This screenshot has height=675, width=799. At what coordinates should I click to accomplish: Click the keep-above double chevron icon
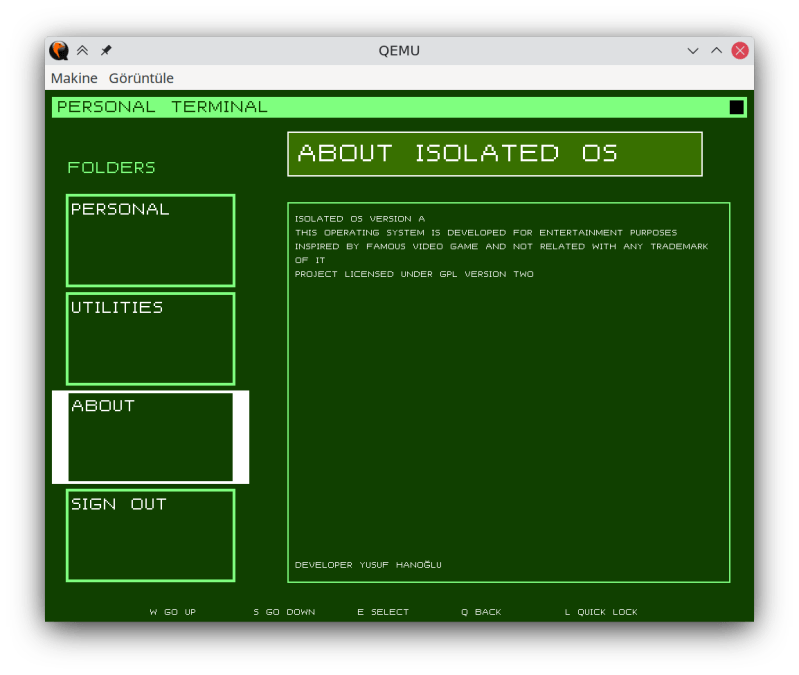[83, 50]
